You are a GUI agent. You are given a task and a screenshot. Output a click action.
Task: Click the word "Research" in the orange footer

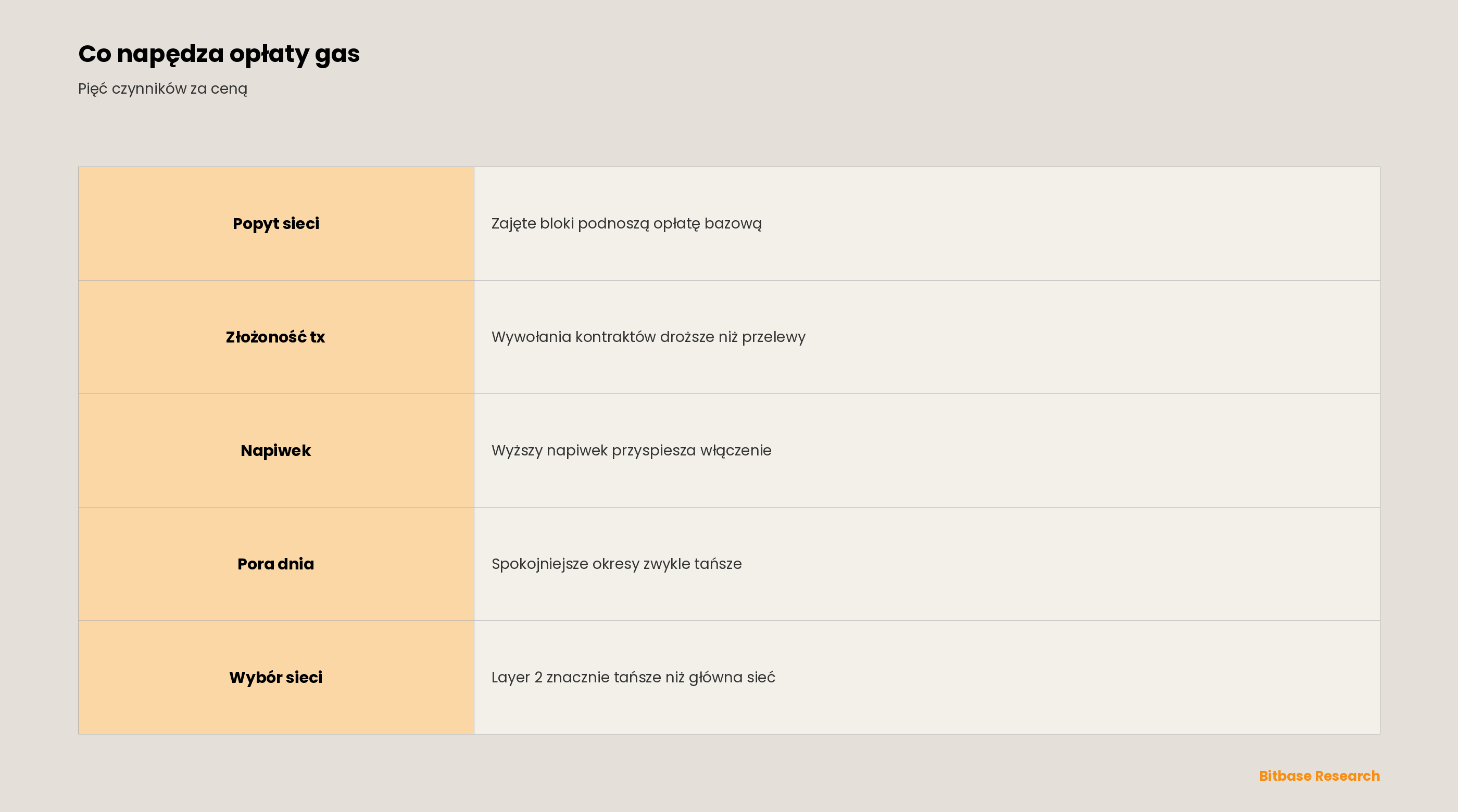tap(1347, 776)
